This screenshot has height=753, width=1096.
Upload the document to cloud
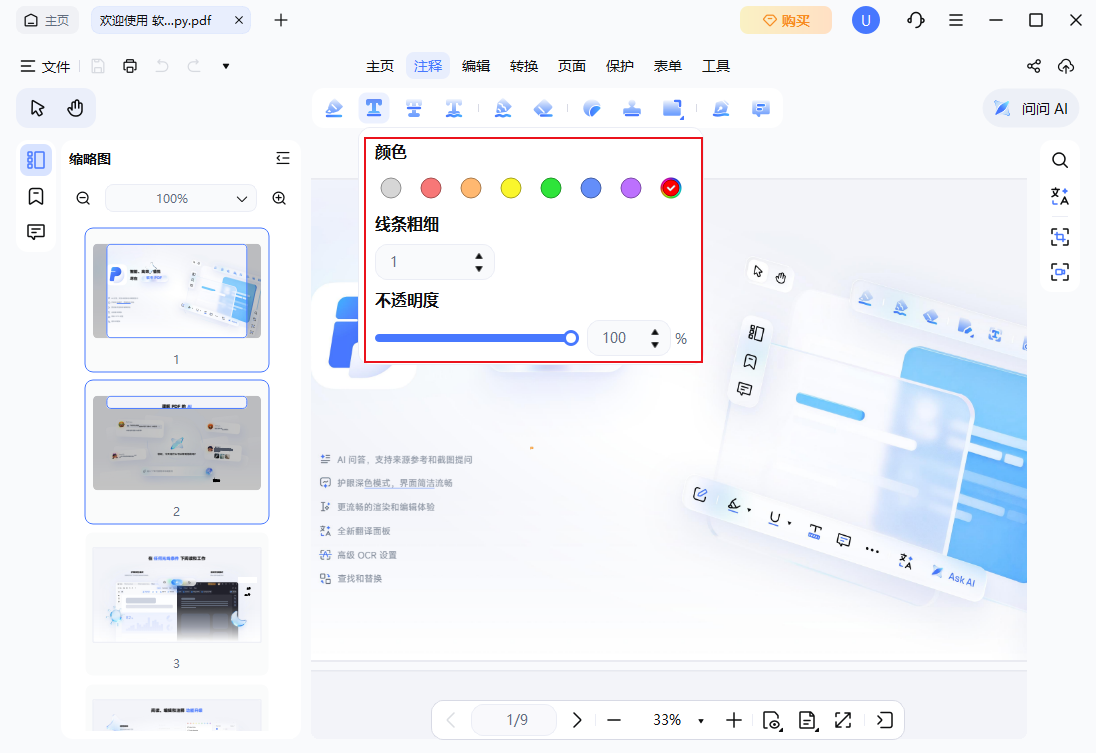1066,66
